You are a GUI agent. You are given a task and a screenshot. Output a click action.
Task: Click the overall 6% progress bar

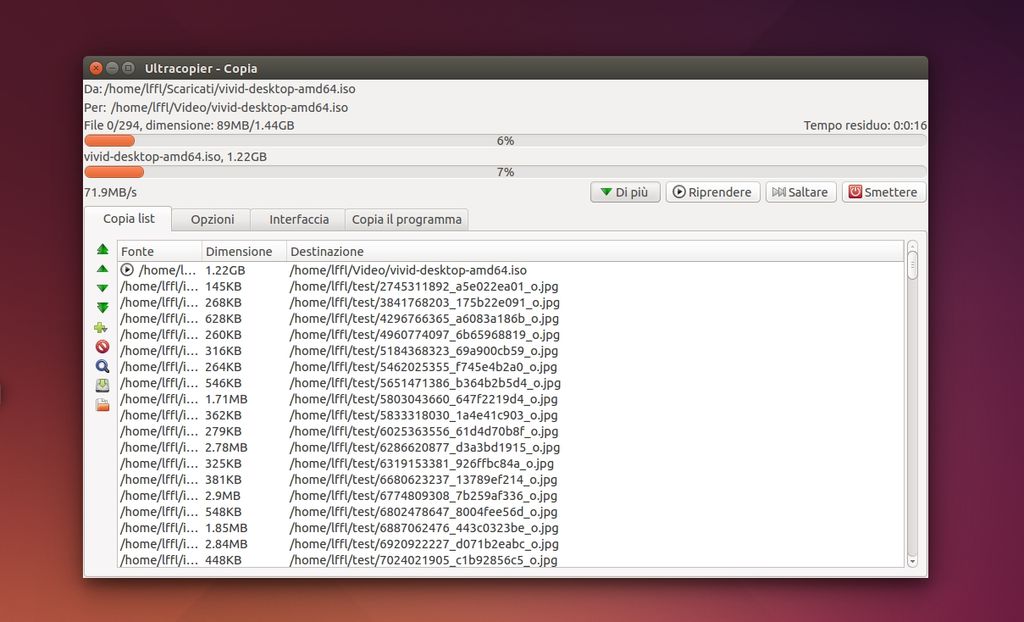[505, 141]
